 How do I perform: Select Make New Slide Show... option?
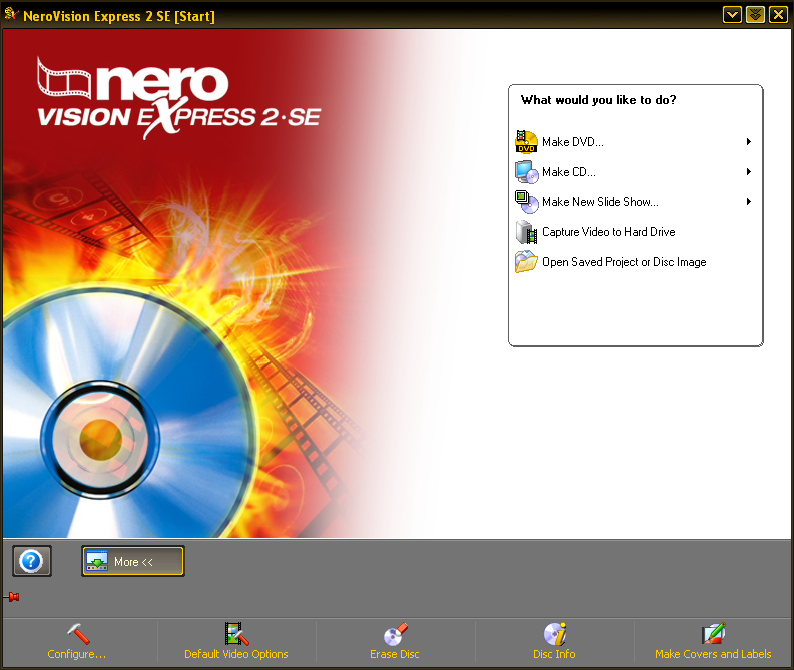pyautogui.click(x=601, y=202)
